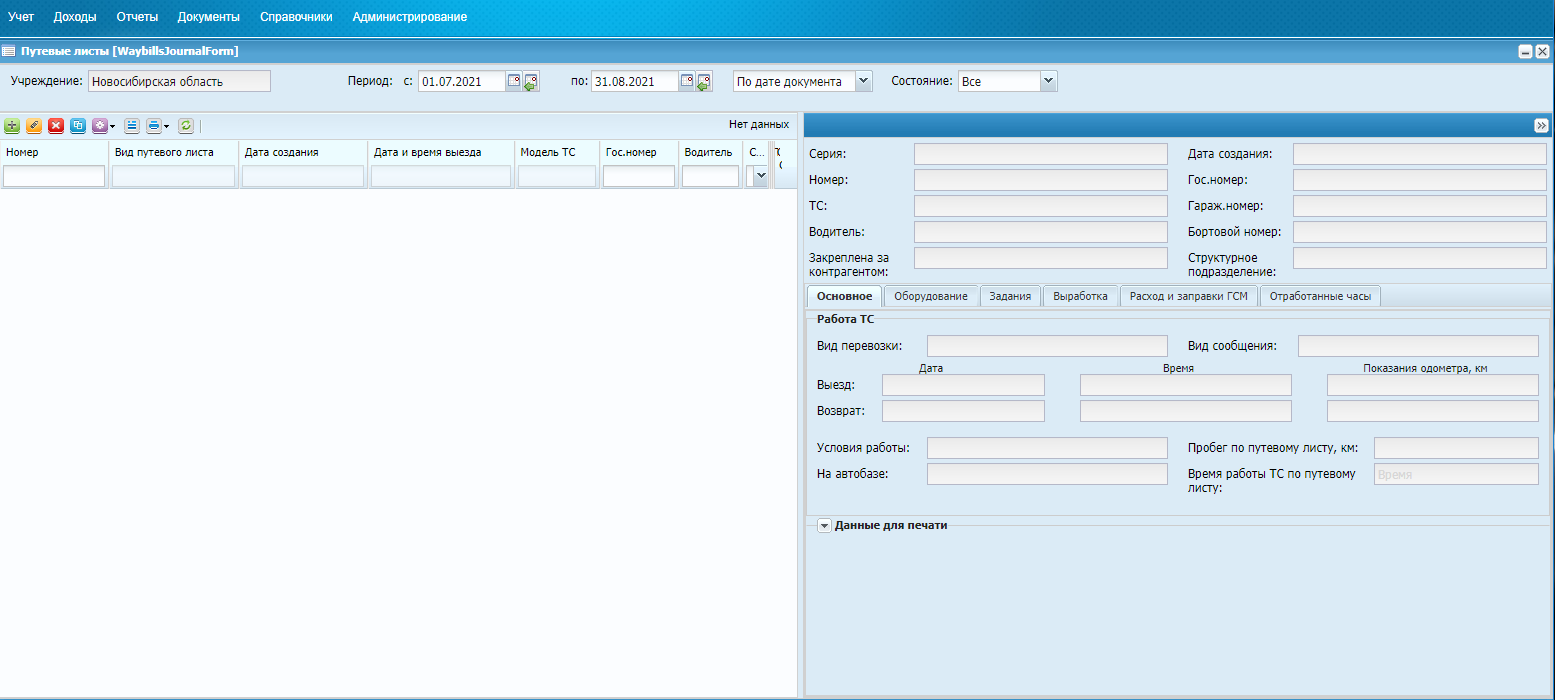Image resolution: width=1555 pixels, height=700 pixels.
Task: Open filter dropdown under 'С...' column
Action: click(x=761, y=176)
